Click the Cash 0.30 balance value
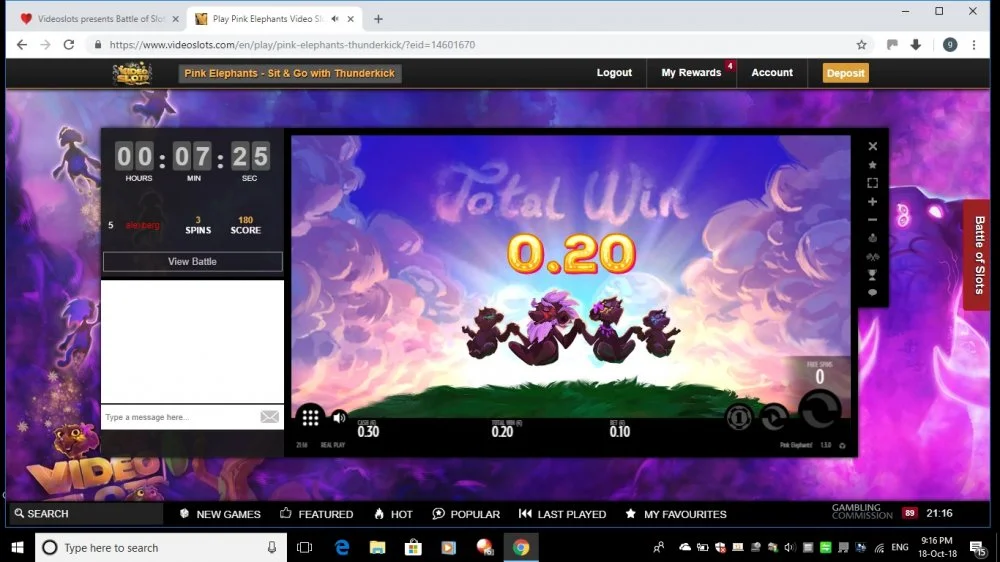Image resolution: width=1000 pixels, height=562 pixels. click(368, 431)
